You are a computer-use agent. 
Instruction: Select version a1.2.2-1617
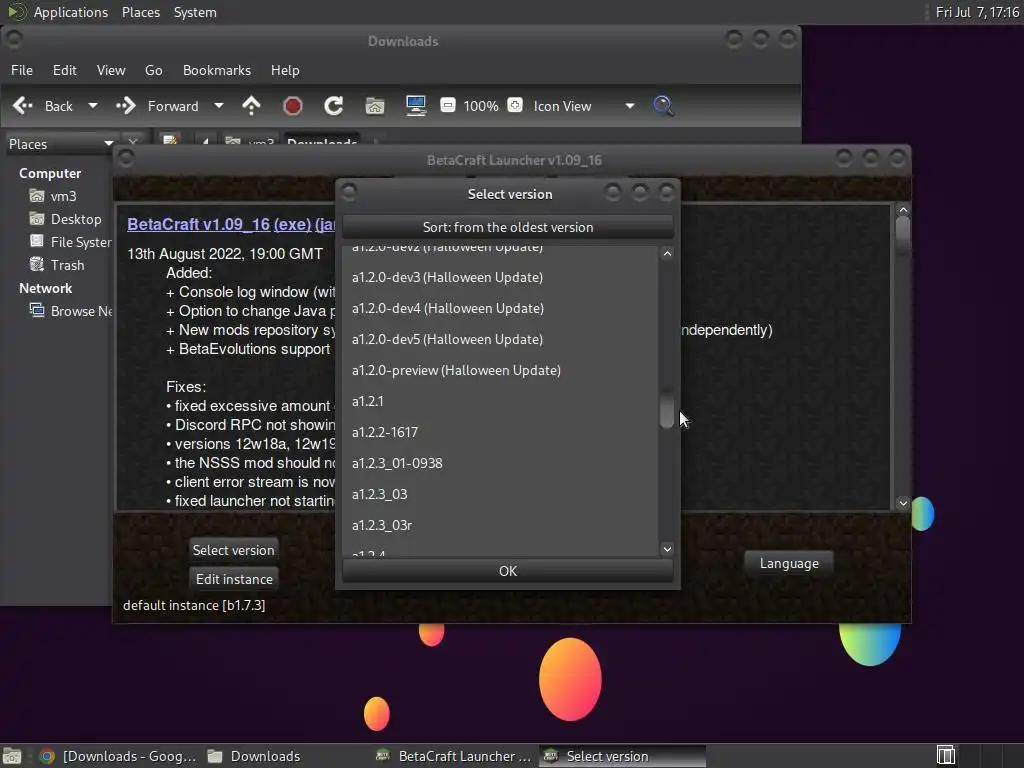[x=500, y=432]
